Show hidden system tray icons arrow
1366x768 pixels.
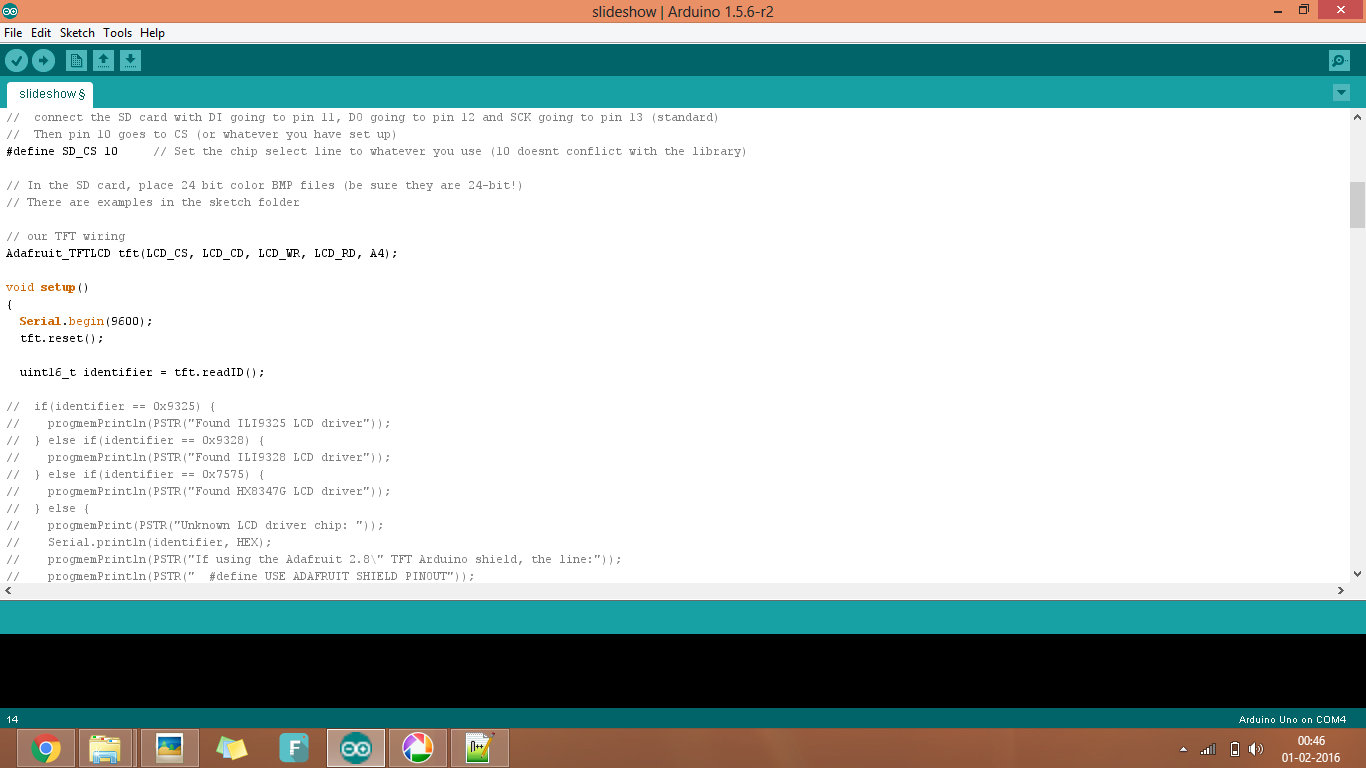pyautogui.click(x=1184, y=749)
